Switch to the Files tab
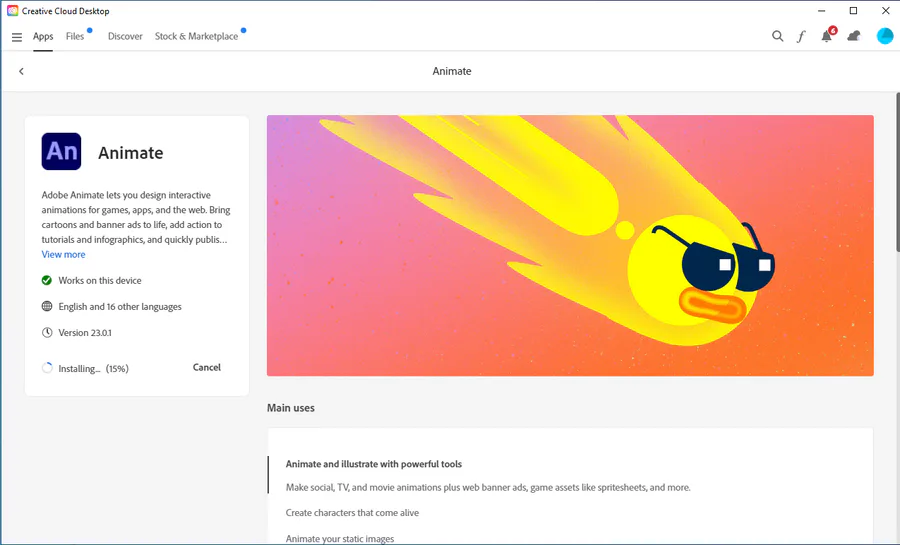This screenshot has width=900, height=545. coord(75,36)
